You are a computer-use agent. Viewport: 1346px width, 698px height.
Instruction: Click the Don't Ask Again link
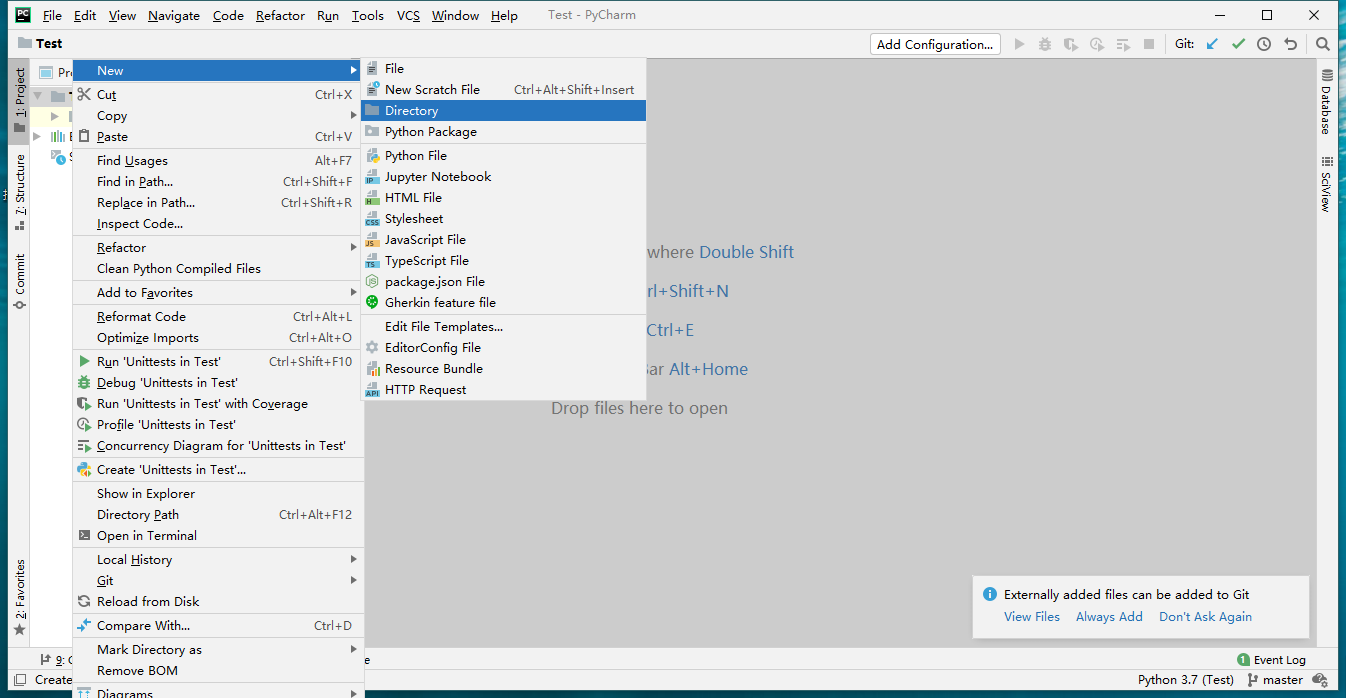coord(1205,617)
